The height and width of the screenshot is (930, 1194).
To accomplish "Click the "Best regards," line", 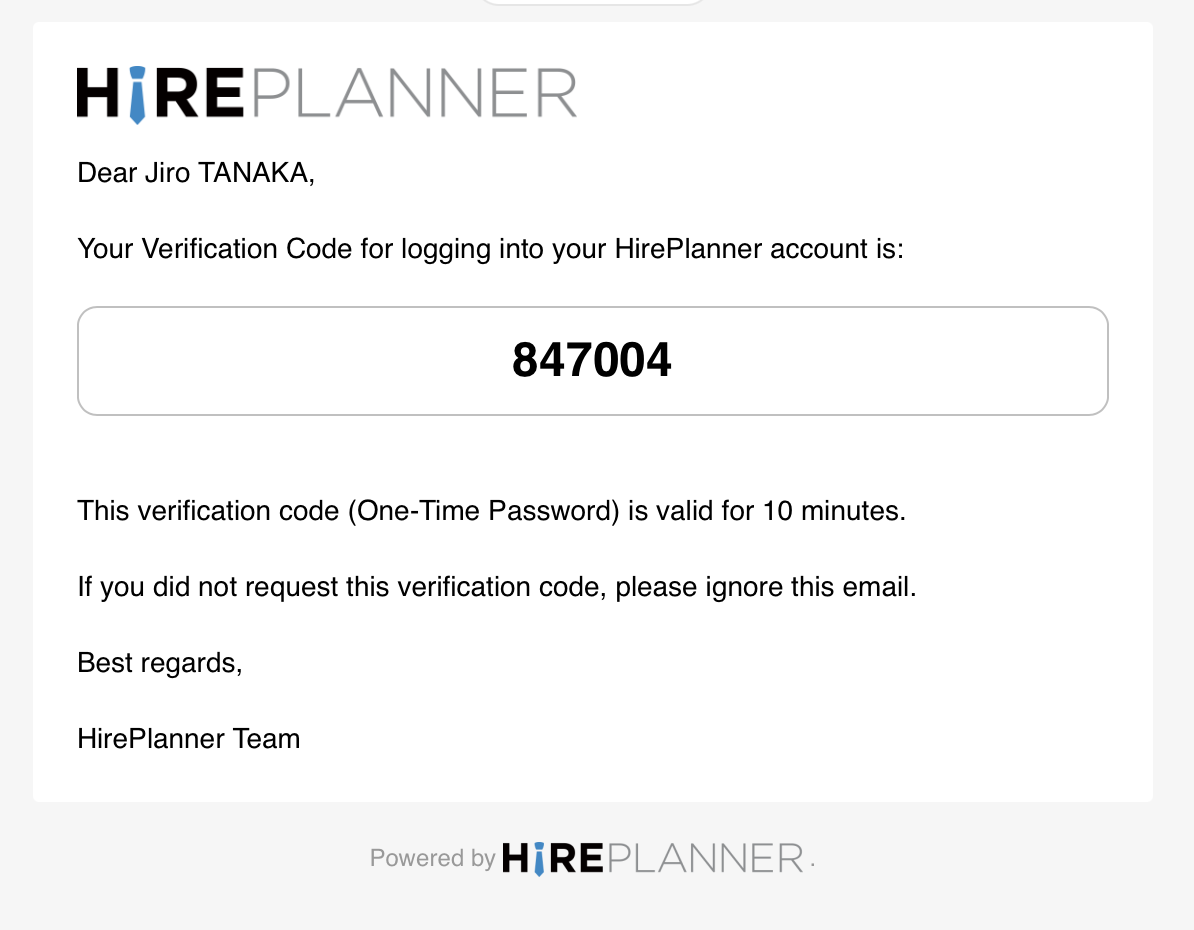I will tap(160, 662).
